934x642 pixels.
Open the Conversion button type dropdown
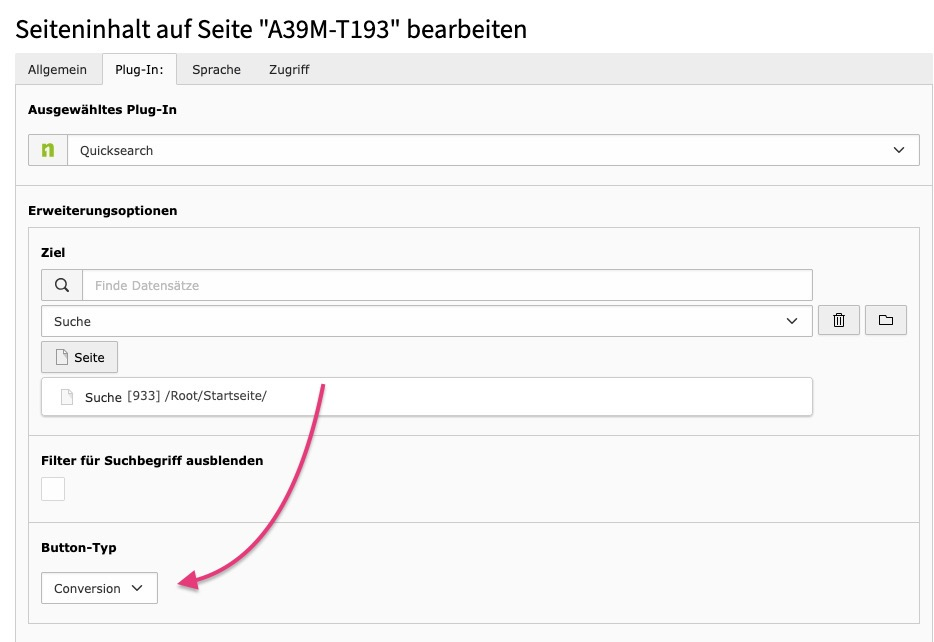coord(99,588)
